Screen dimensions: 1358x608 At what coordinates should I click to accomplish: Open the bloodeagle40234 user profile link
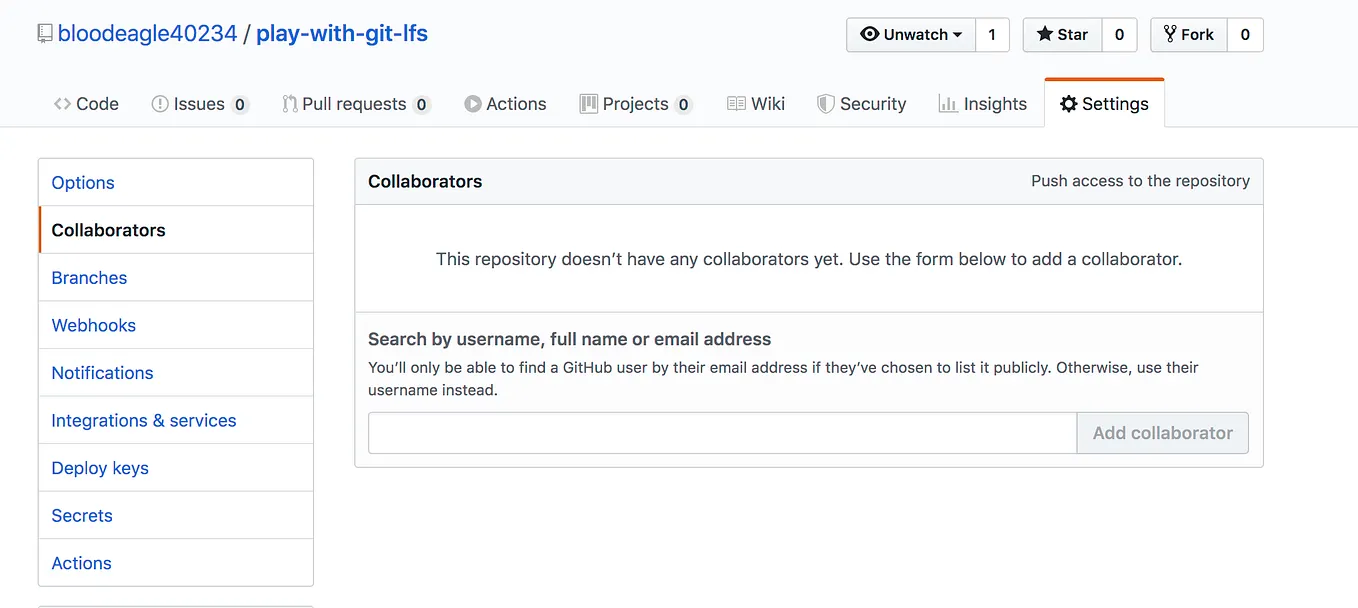point(147,33)
